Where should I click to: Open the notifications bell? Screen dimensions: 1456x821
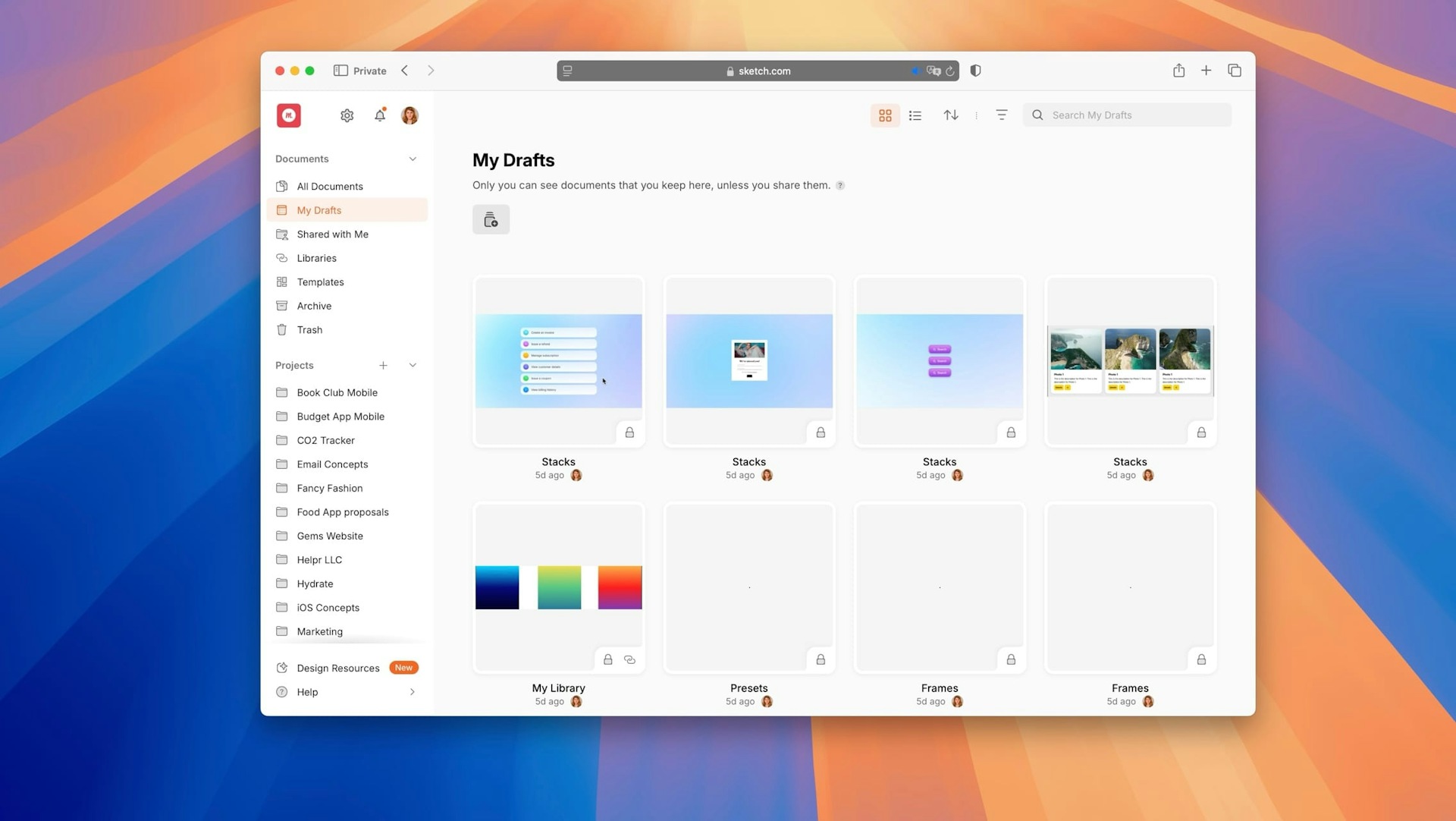pyautogui.click(x=380, y=115)
